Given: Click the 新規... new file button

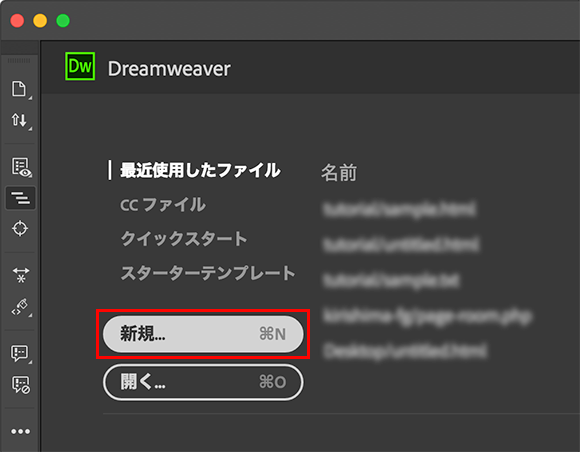Looking at the screenshot, I should (x=203, y=334).
